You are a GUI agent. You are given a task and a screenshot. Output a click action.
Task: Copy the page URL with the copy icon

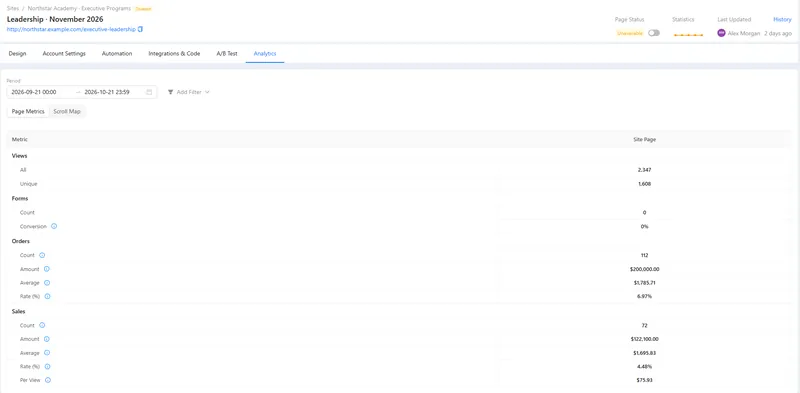click(x=141, y=30)
